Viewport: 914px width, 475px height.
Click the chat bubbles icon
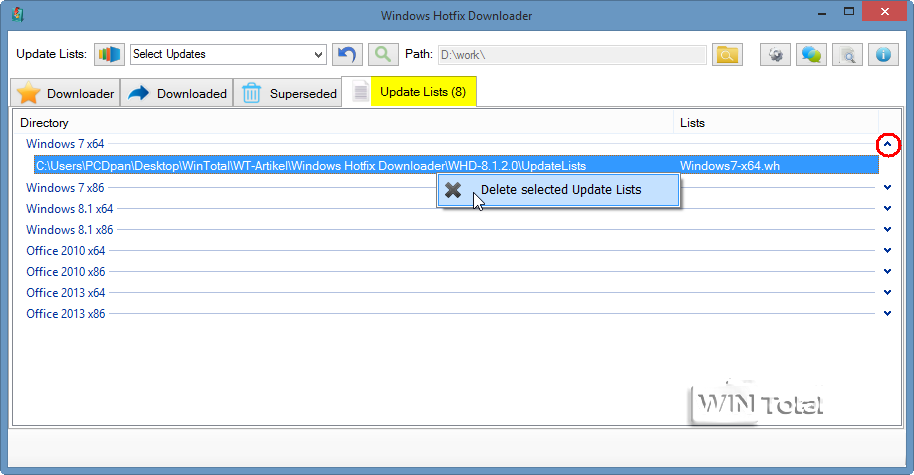coord(811,55)
